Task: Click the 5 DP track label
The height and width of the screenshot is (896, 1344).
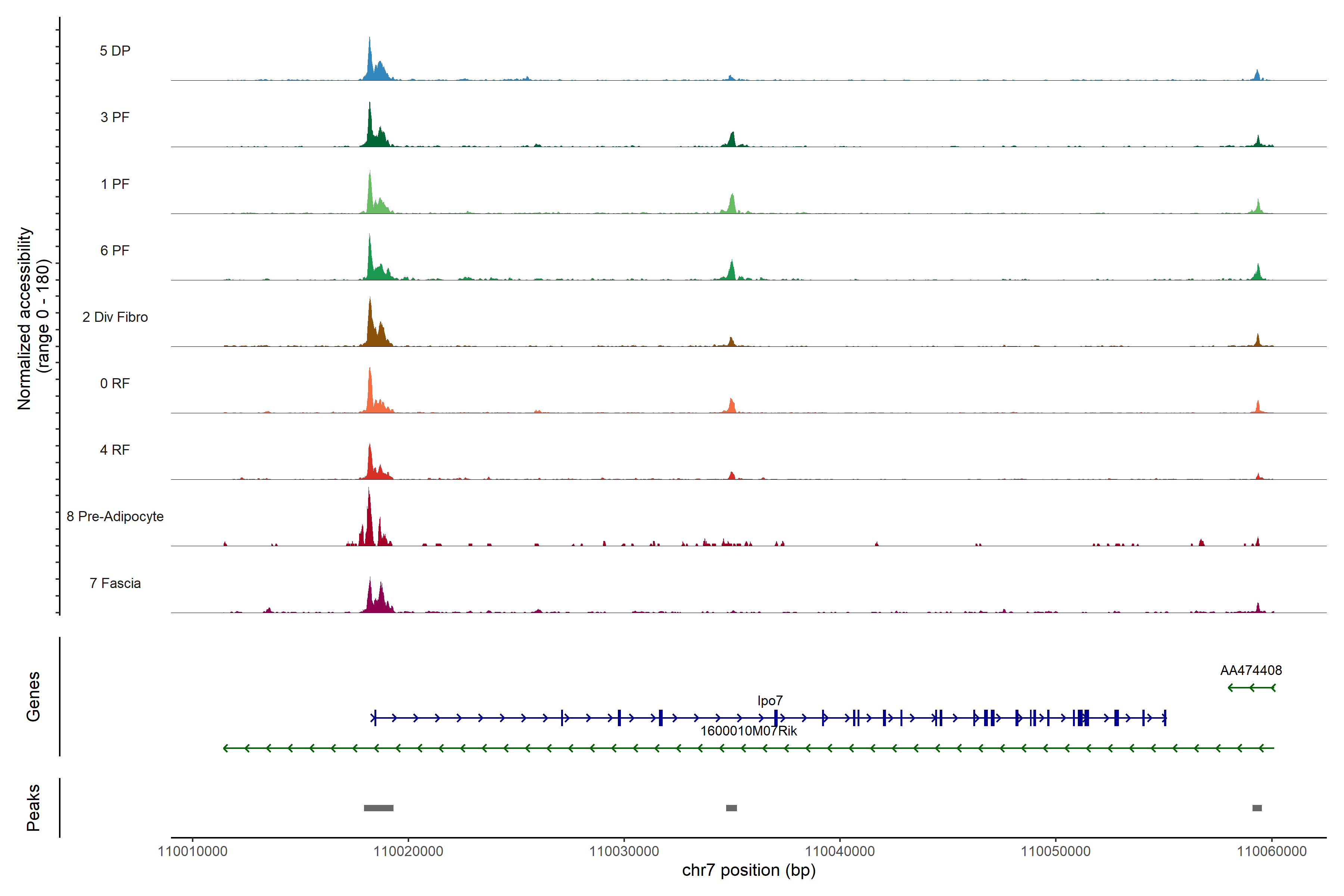Action: [115, 51]
